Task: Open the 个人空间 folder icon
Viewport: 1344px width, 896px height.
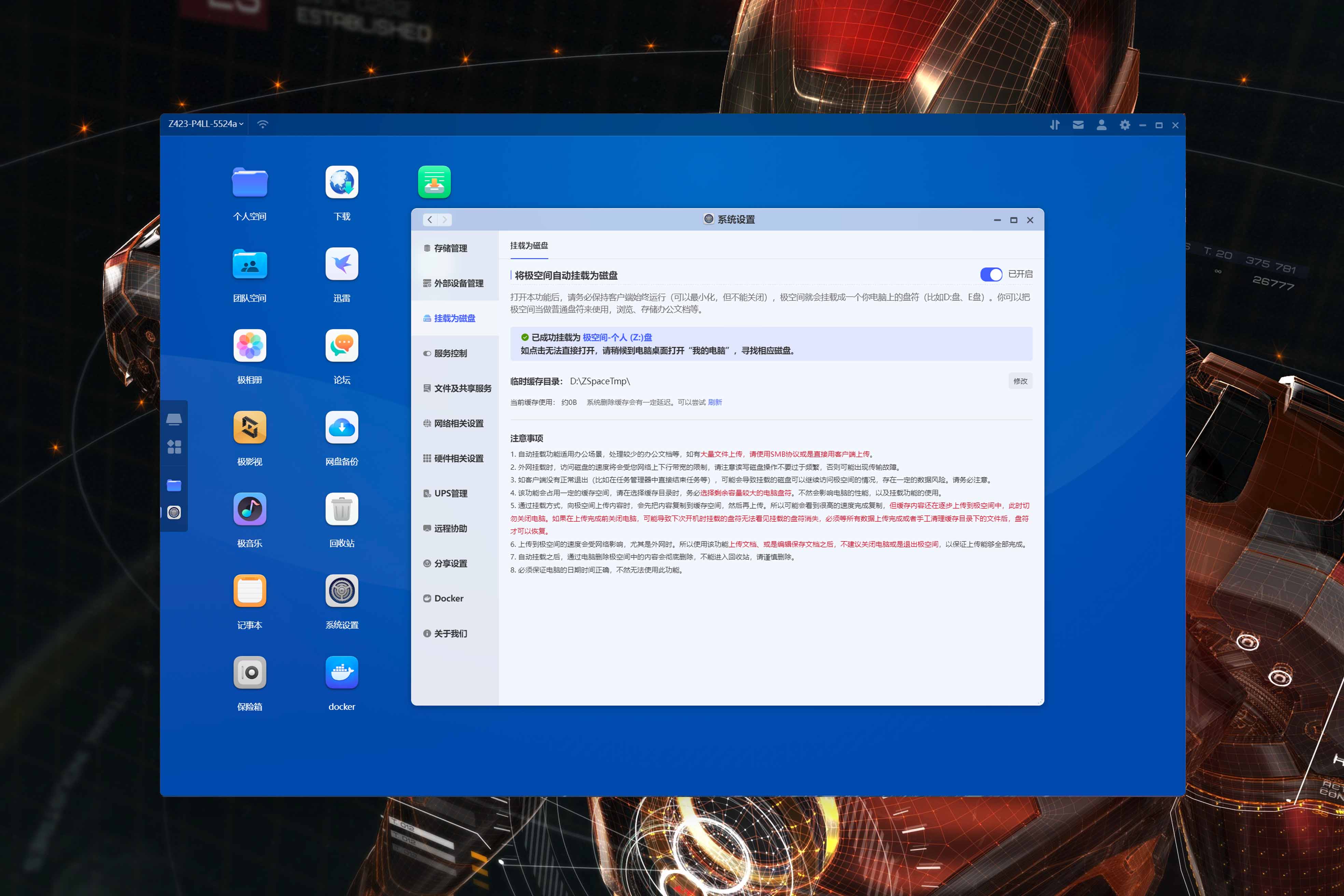Action: [x=250, y=182]
